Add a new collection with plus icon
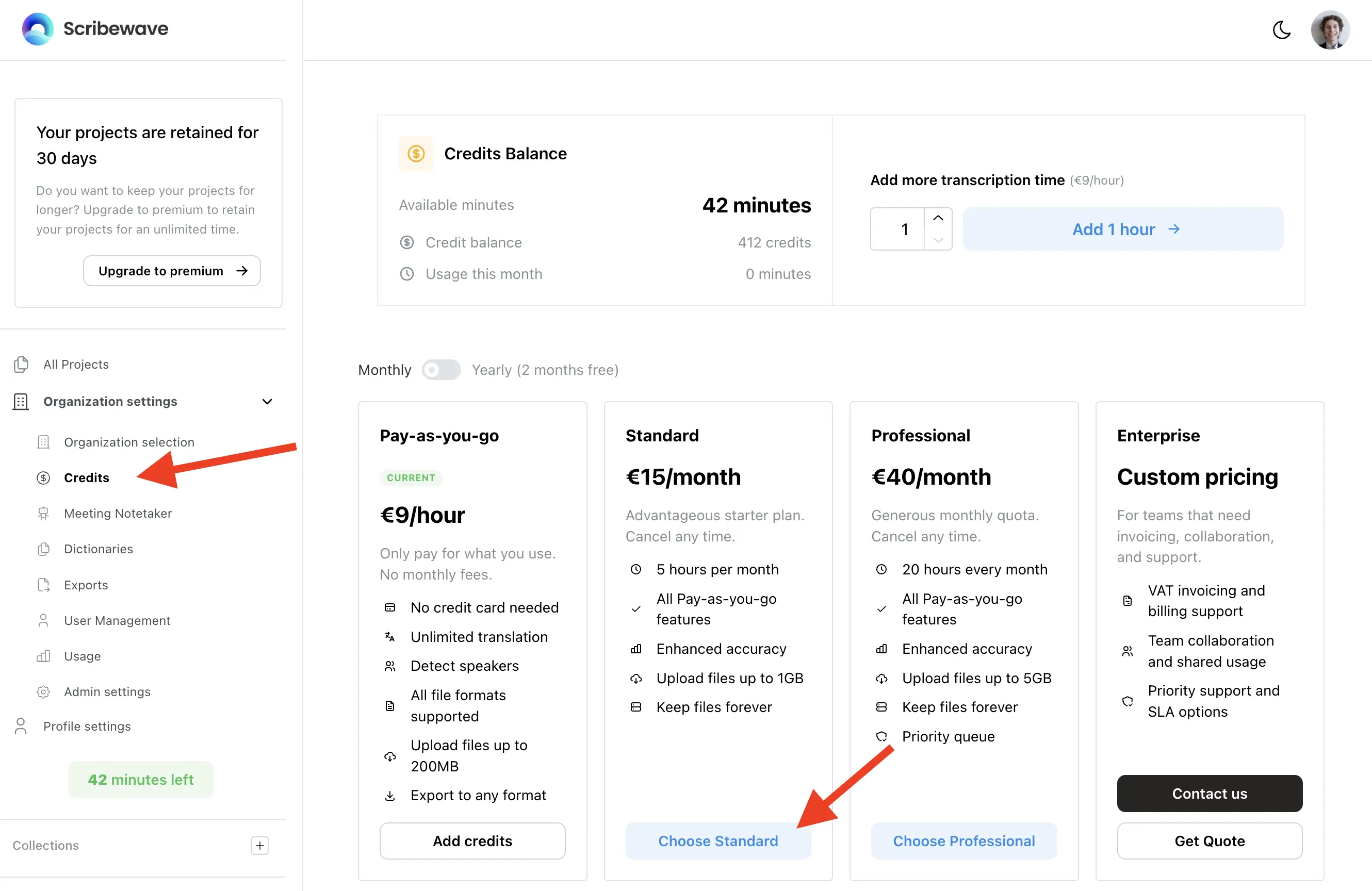Screen dimensions: 1372x891 click(260, 846)
